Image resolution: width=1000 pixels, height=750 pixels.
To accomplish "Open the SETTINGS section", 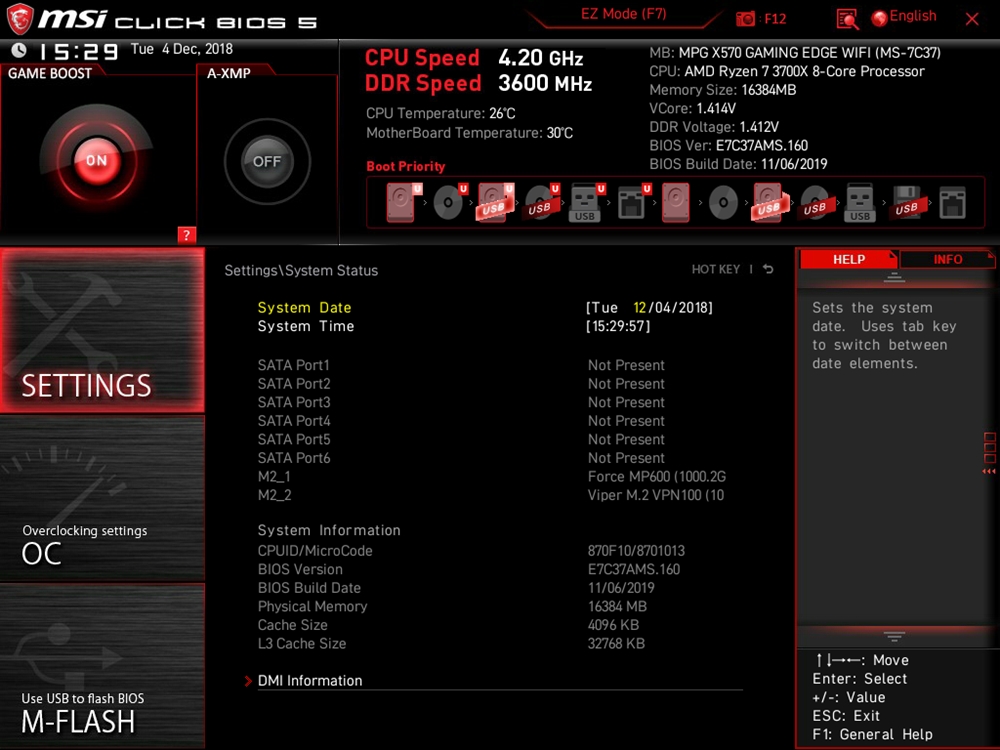I will (x=103, y=330).
